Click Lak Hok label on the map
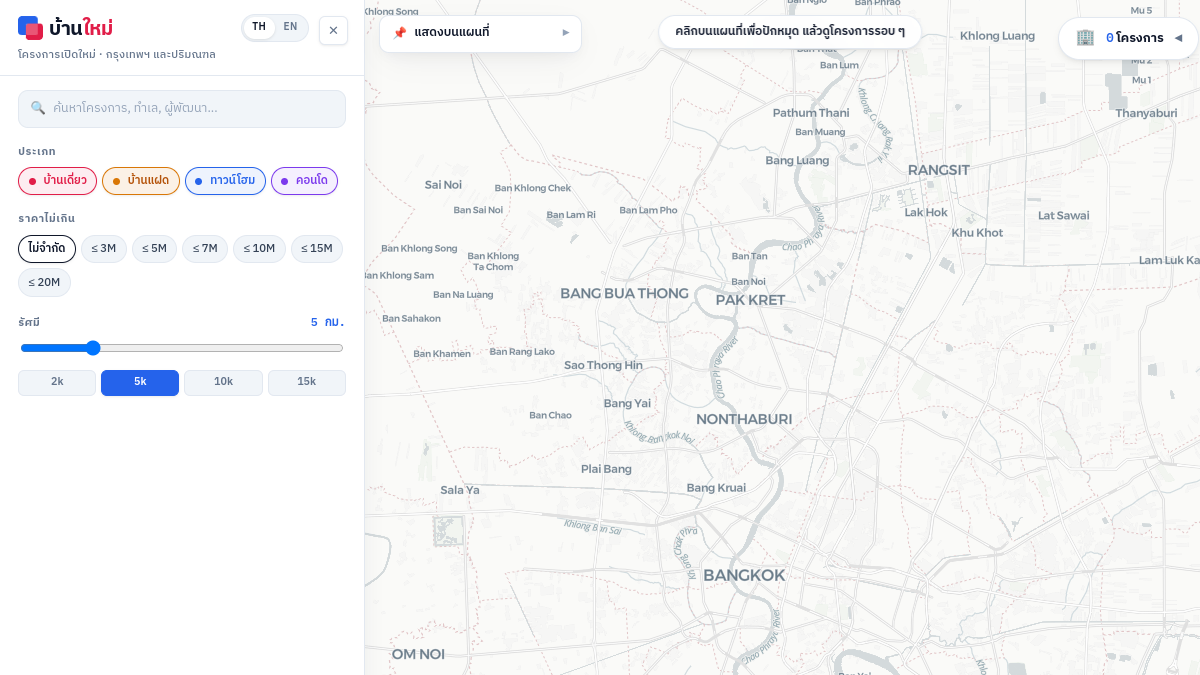 (926, 212)
